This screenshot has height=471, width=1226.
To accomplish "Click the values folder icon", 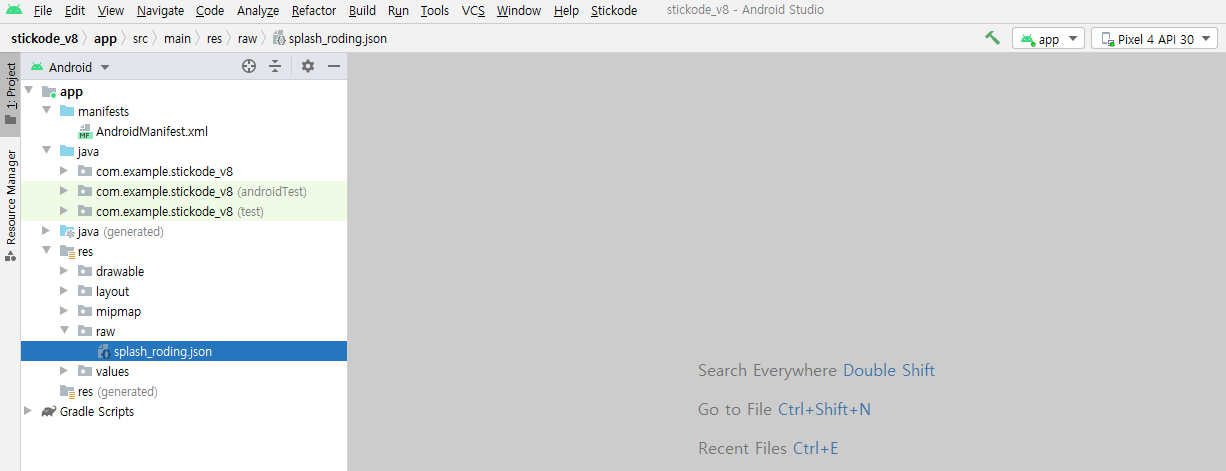I will 85,371.
